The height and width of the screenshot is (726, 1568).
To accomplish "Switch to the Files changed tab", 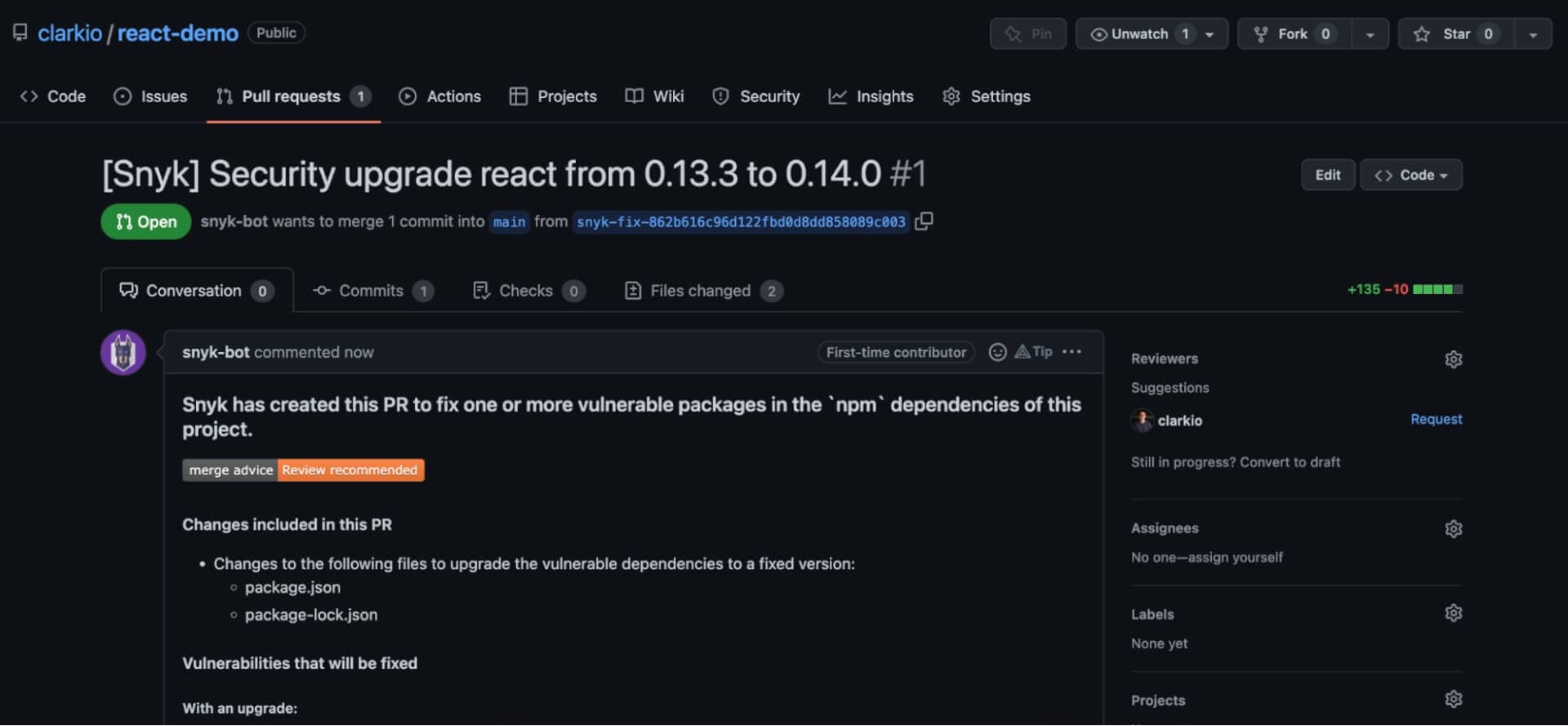I will (x=703, y=291).
